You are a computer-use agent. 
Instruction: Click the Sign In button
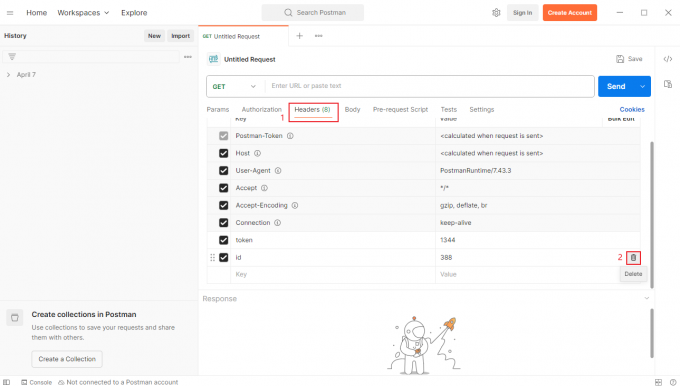(x=523, y=13)
